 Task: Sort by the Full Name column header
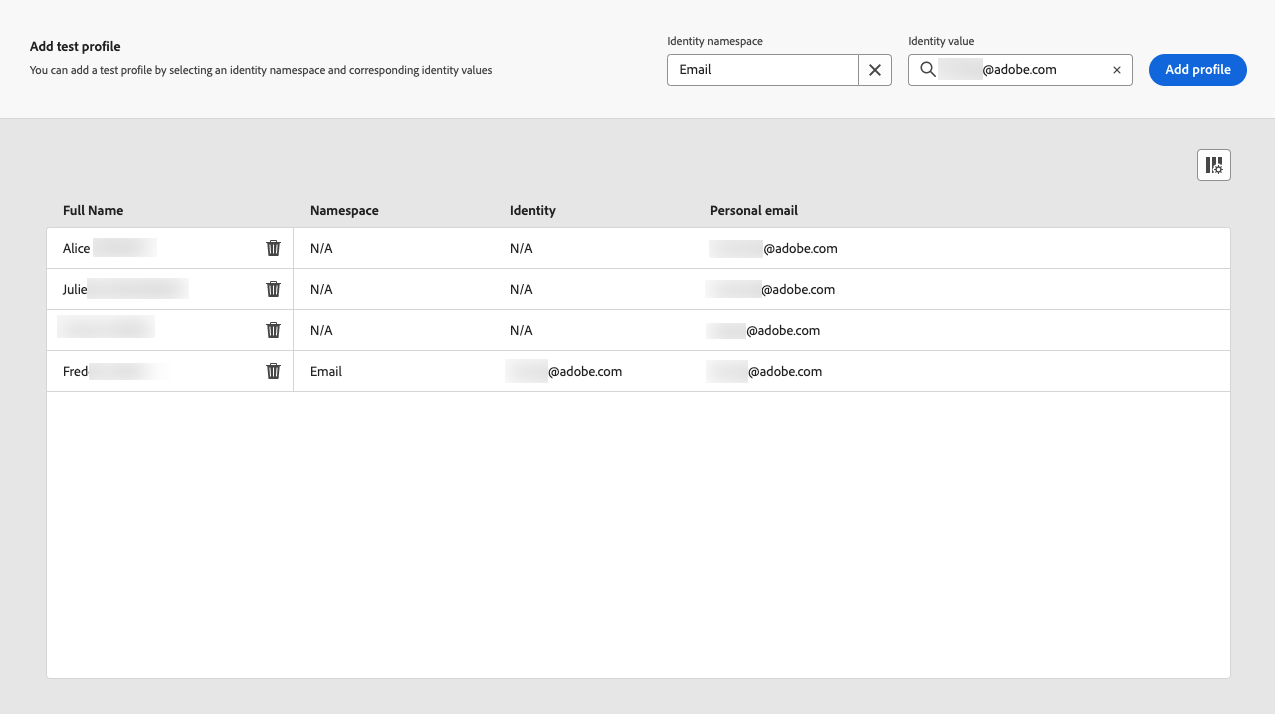tap(93, 210)
